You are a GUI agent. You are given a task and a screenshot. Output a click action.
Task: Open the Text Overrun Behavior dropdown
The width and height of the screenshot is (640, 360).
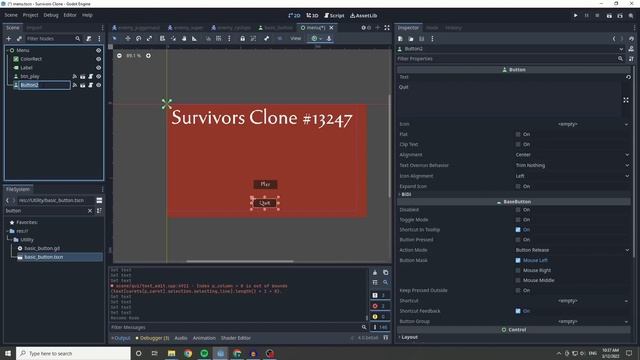point(572,165)
